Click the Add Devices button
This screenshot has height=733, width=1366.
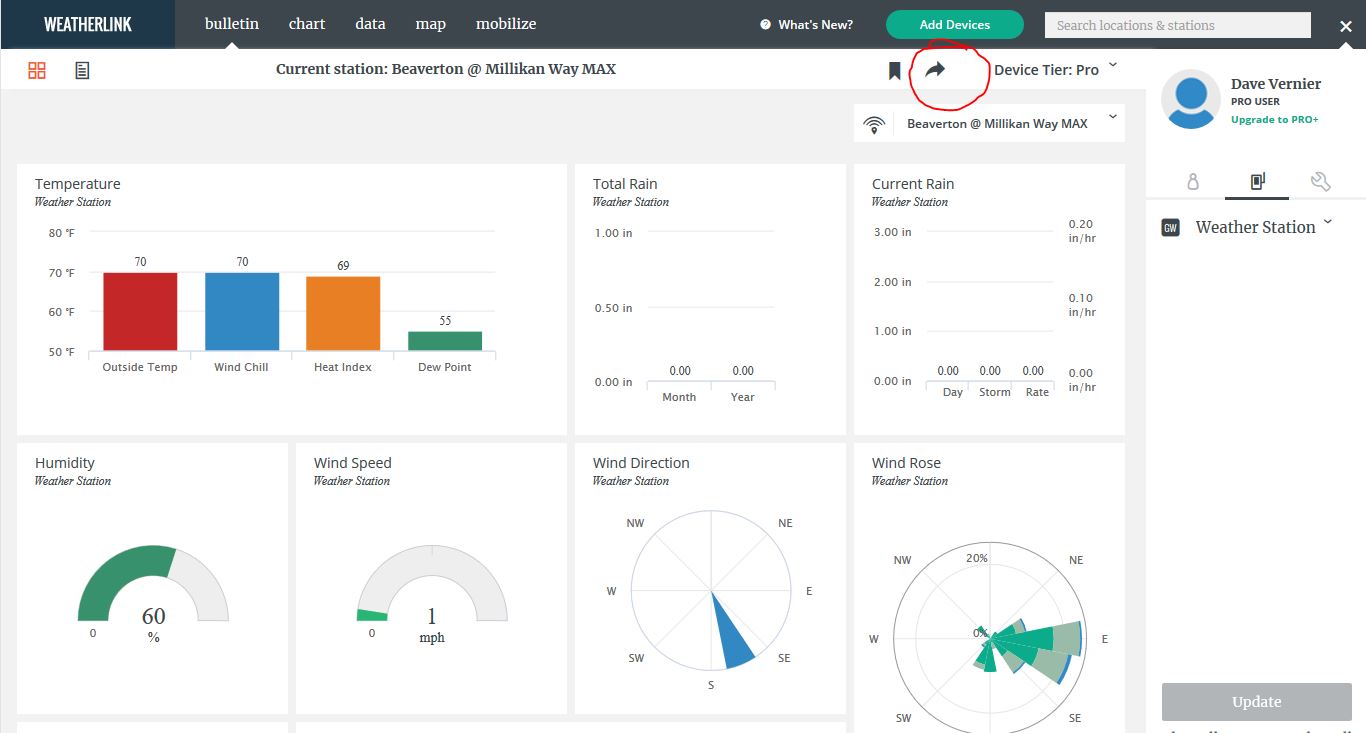click(x=955, y=25)
